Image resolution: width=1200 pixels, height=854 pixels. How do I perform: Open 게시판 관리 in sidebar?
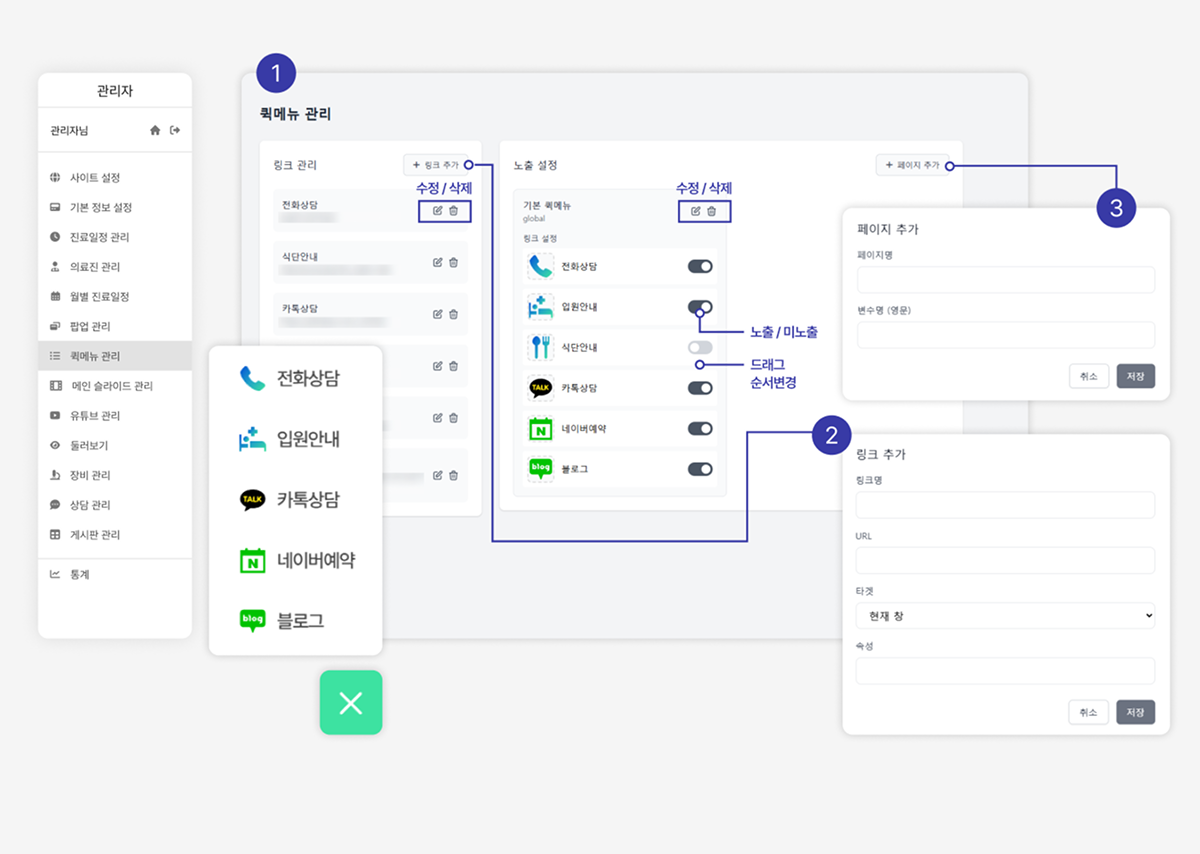pyautogui.click(x=115, y=535)
